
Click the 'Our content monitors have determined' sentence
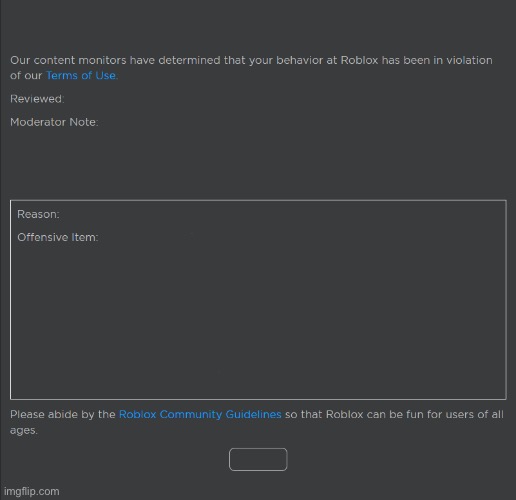251,68
